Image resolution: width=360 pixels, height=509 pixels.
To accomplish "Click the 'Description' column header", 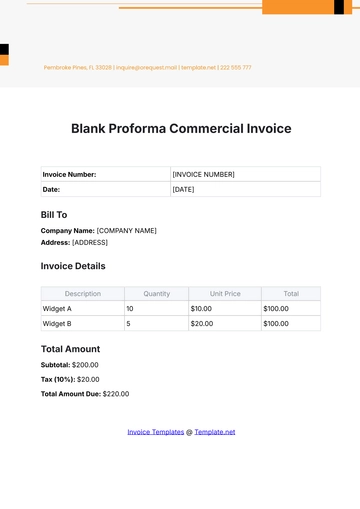I will point(83,294).
